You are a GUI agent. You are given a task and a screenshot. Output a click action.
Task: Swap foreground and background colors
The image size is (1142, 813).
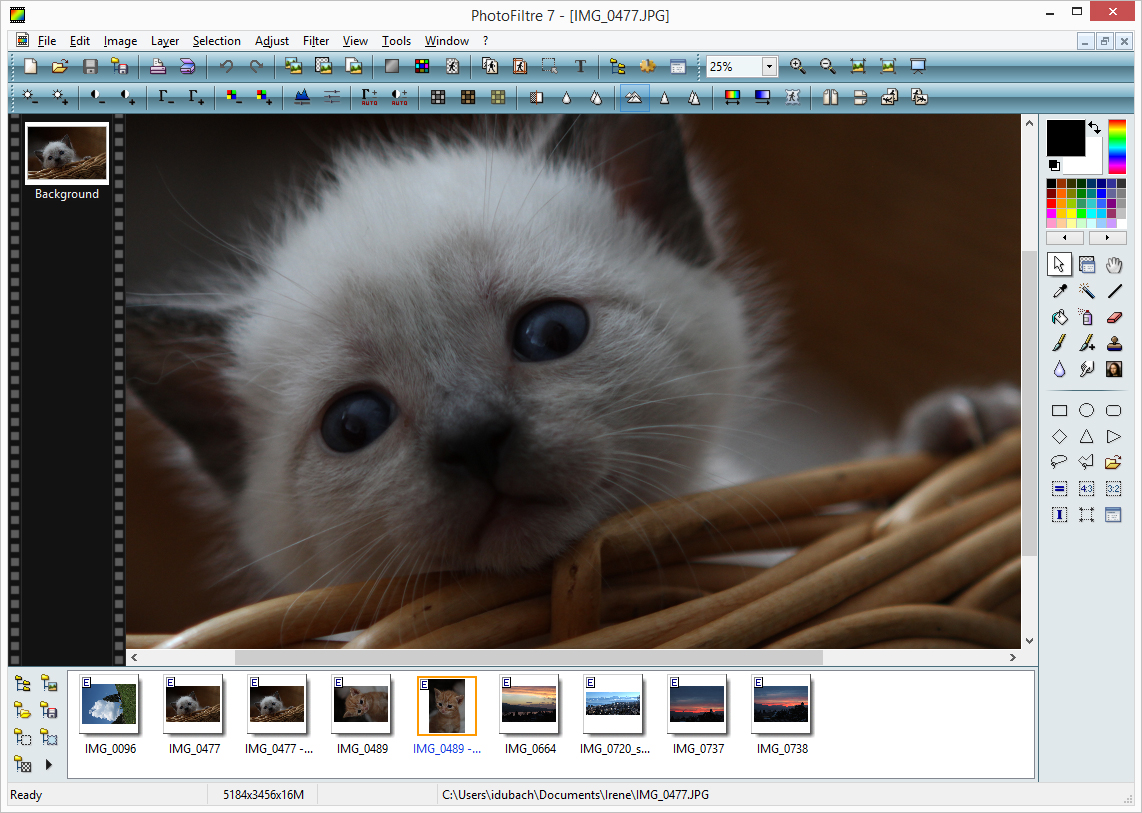1094,128
